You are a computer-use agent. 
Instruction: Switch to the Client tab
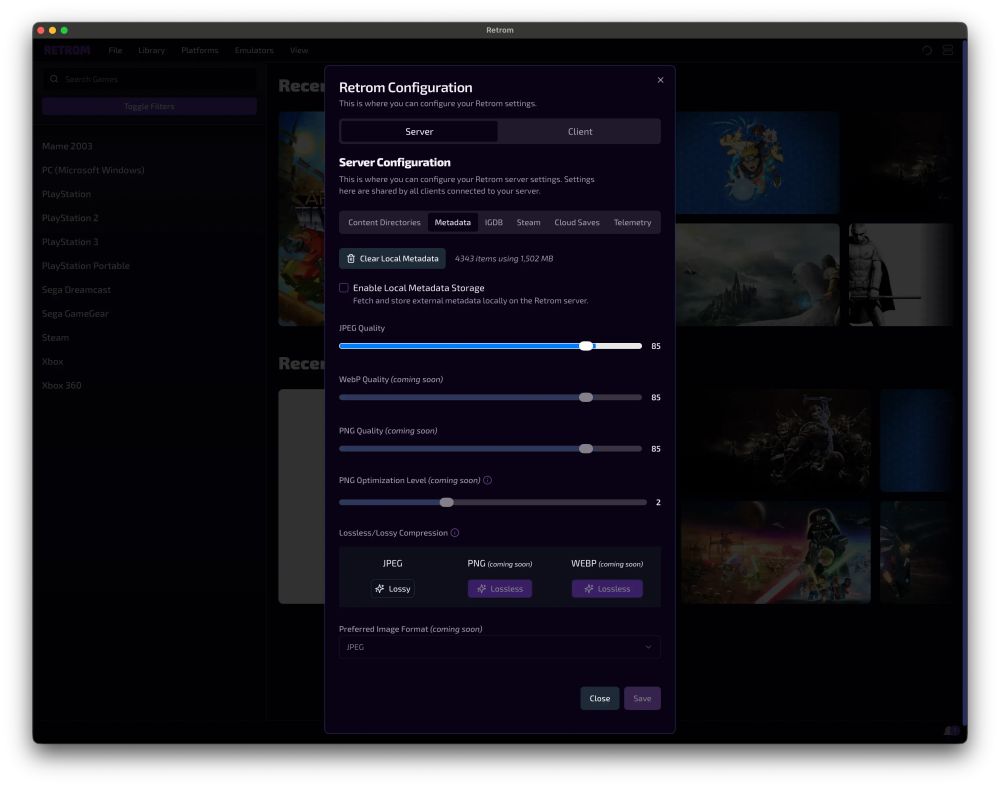click(580, 131)
